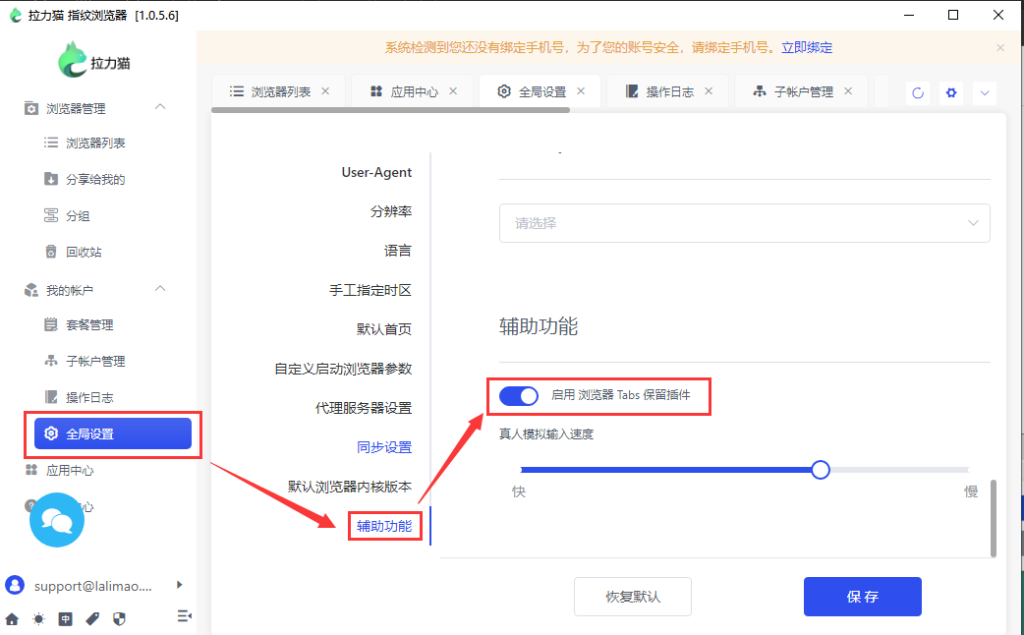Jump to the 自定义启动浏览器参数 section
Viewport: 1024px width, 635px height.
(343, 369)
